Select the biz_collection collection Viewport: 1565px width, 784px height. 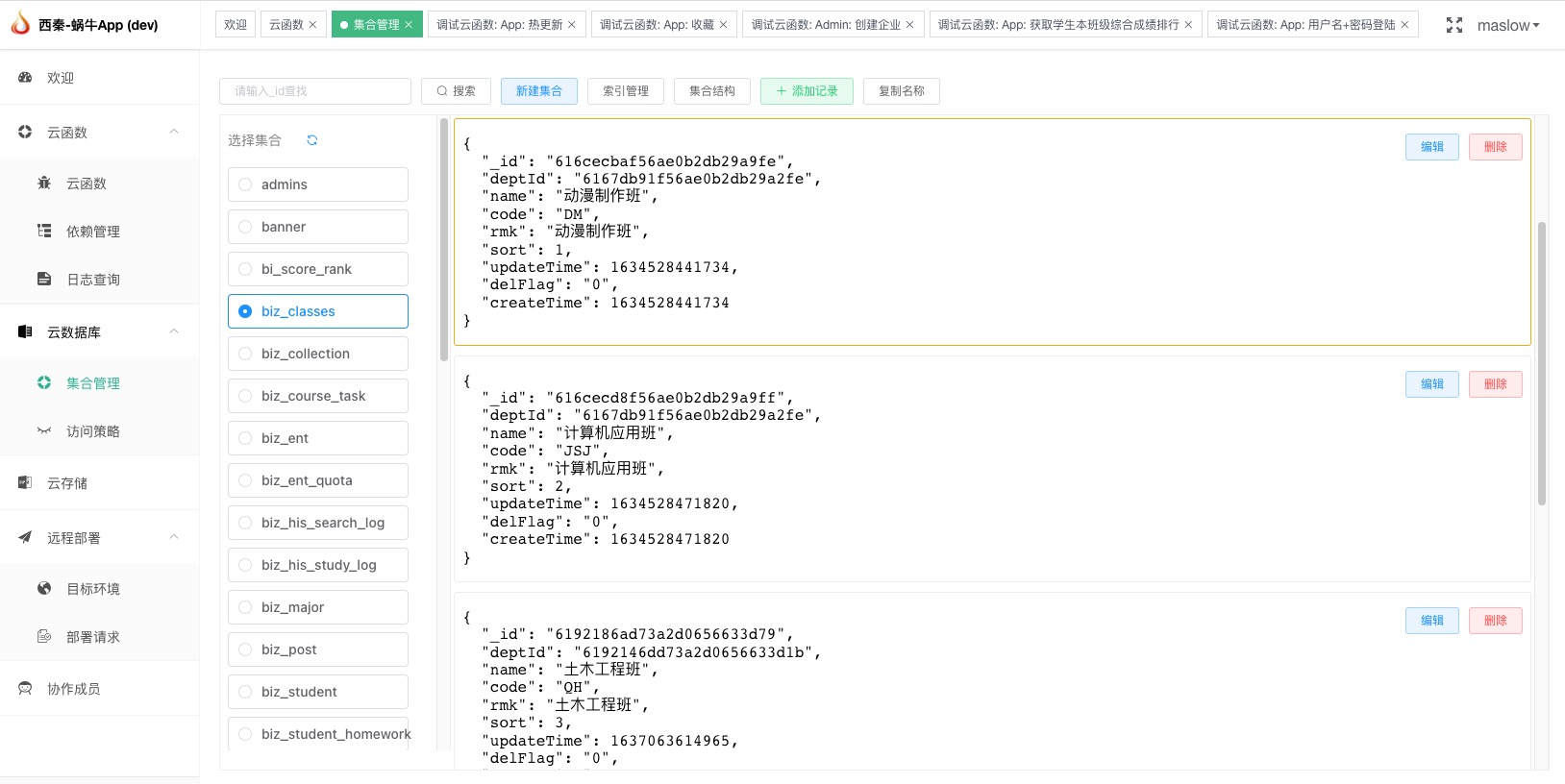point(318,354)
